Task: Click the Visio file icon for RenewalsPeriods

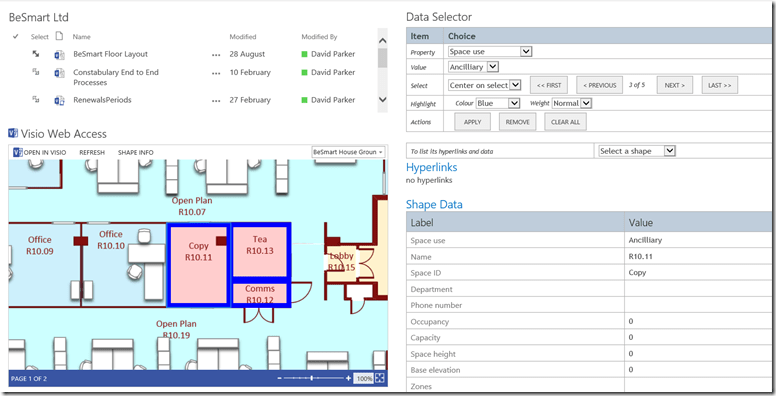Action: pos(59,101)
